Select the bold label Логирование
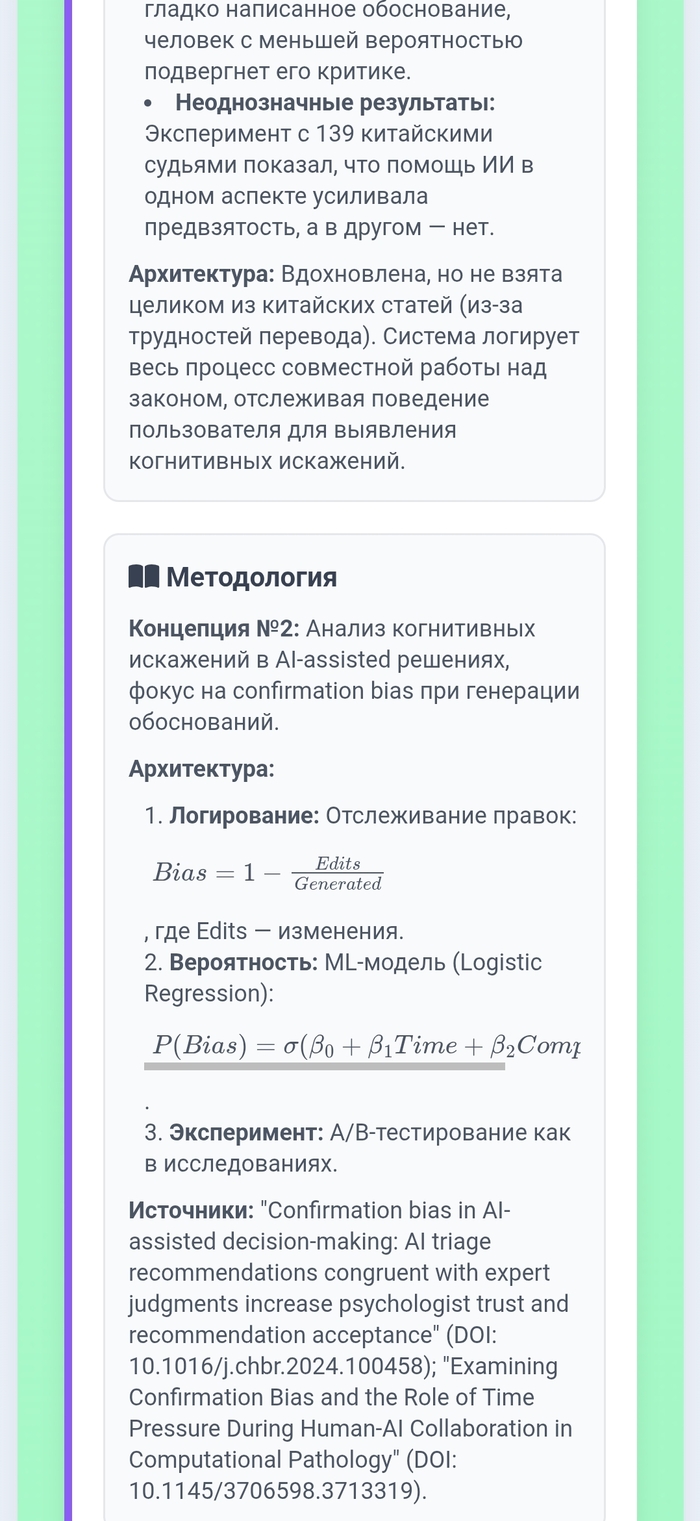 (244, 816)
